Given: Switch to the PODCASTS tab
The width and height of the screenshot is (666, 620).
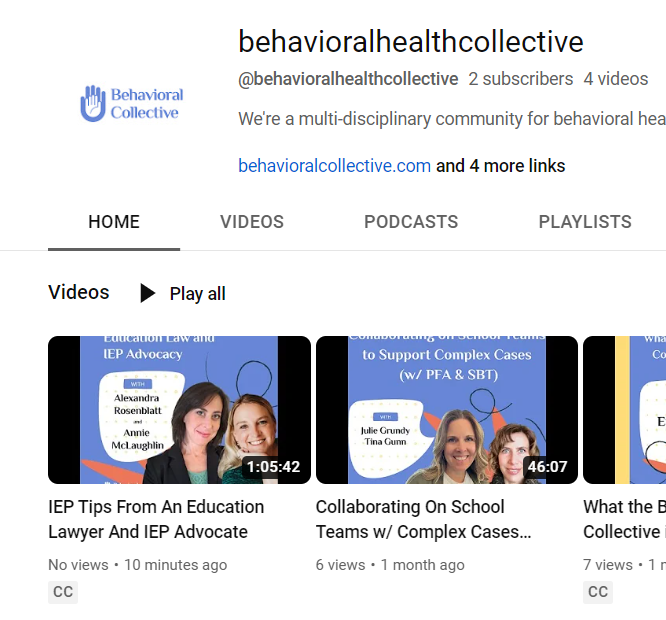Looking at the screenshot, I should coord(411,222).
